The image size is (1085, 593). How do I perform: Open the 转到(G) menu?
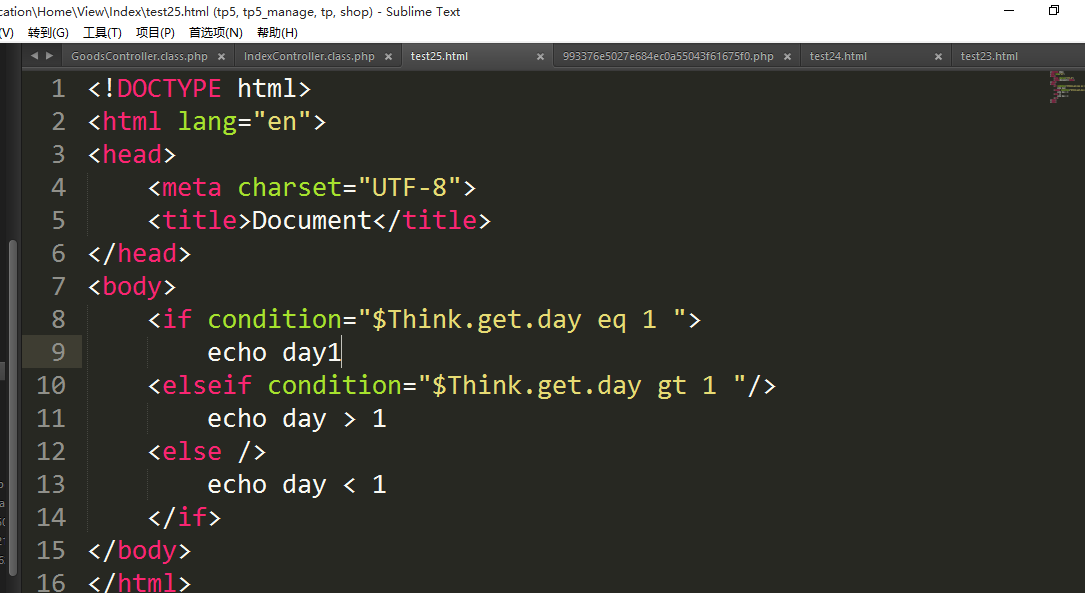coord(48,33)
